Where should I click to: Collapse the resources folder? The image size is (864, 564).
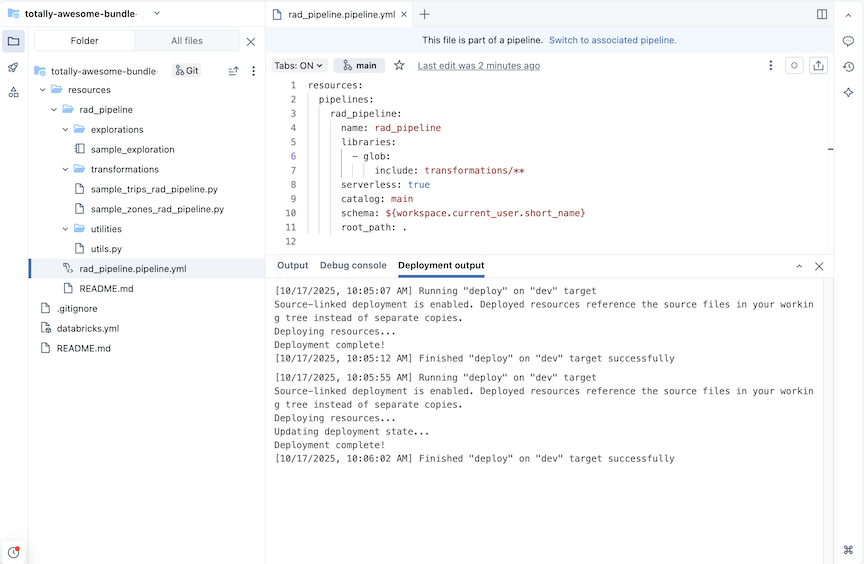[43, 90]
